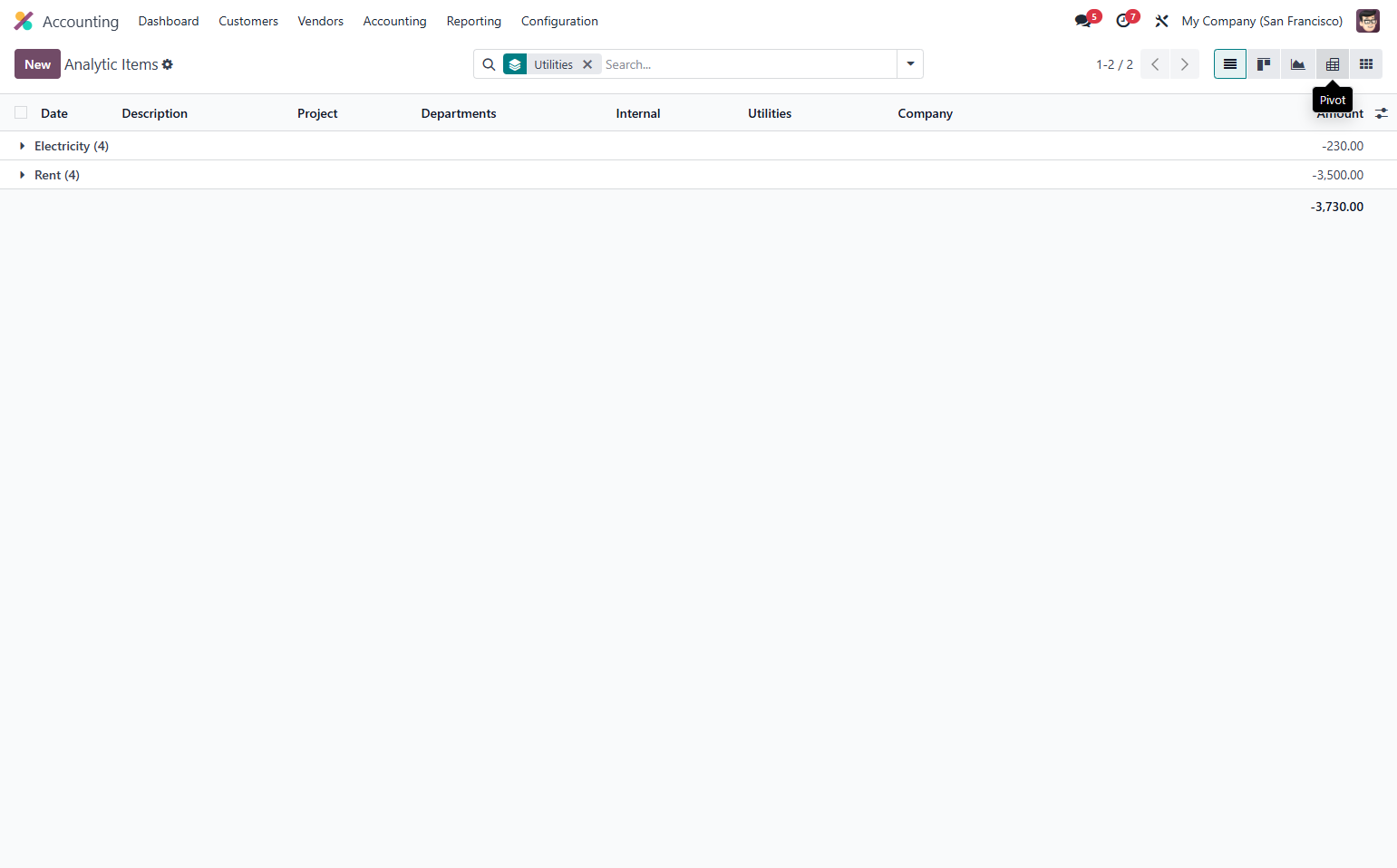1397x868 pixels.
Task: Click the search magnifier icon
Action: pos(489,64)
